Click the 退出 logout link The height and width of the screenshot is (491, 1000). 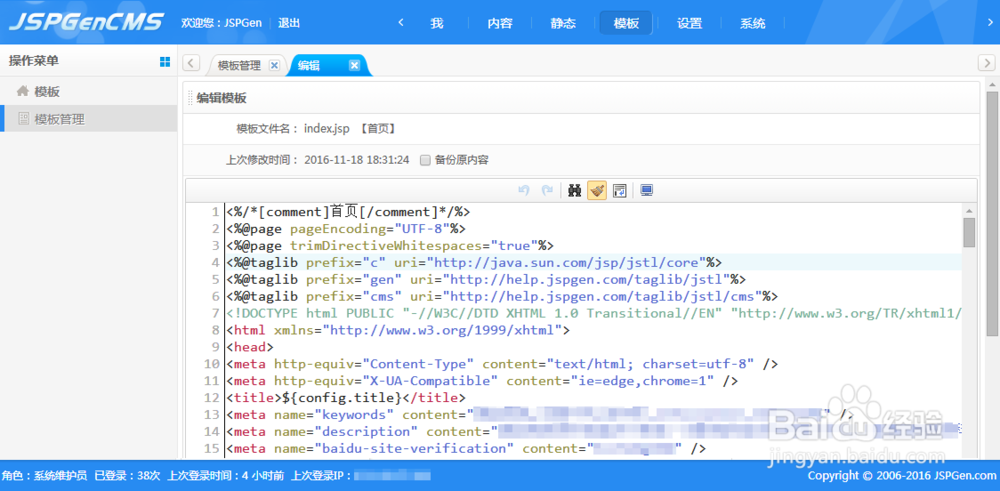pos(289,23)
